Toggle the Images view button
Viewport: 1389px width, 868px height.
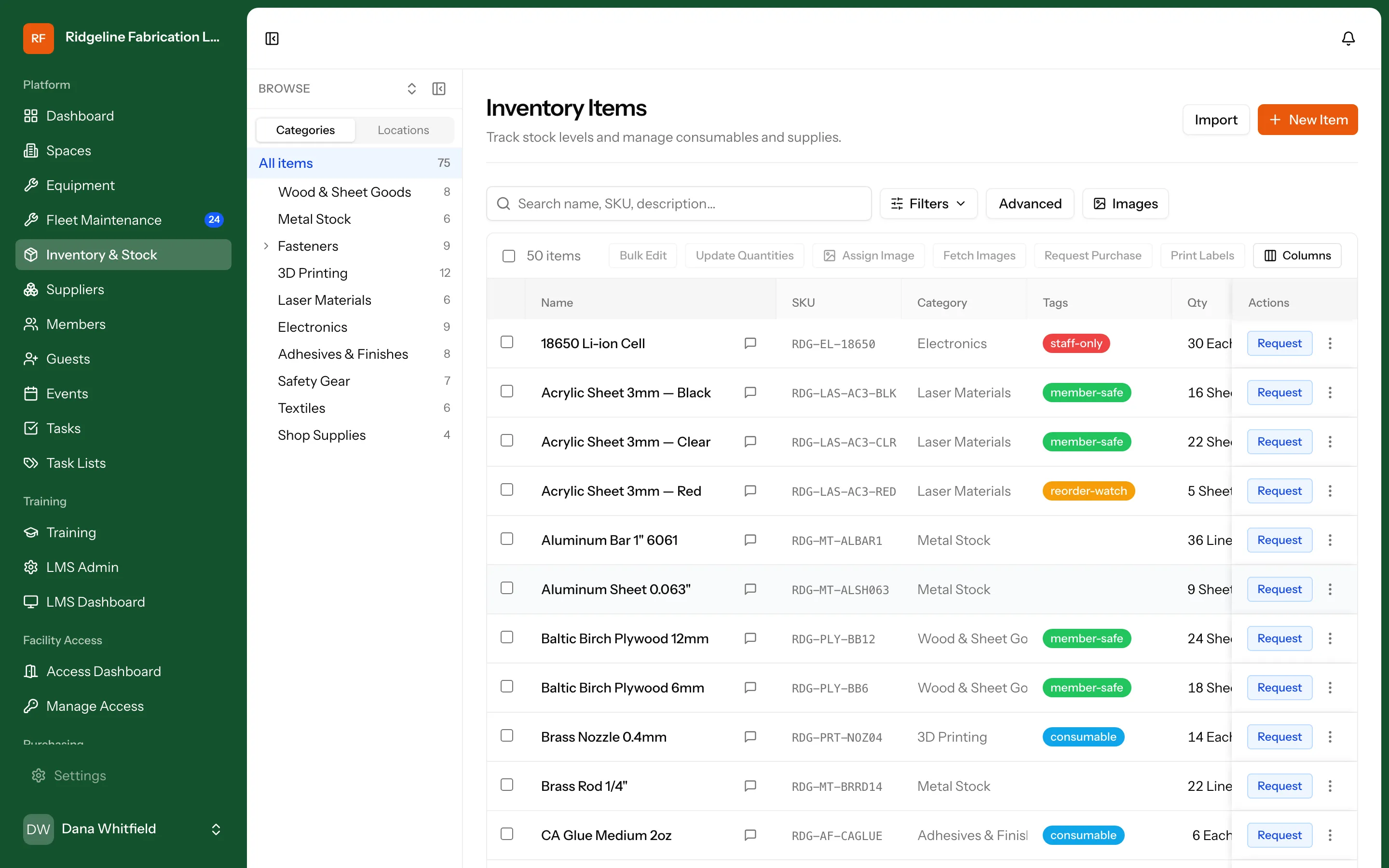click(1125, 204)
